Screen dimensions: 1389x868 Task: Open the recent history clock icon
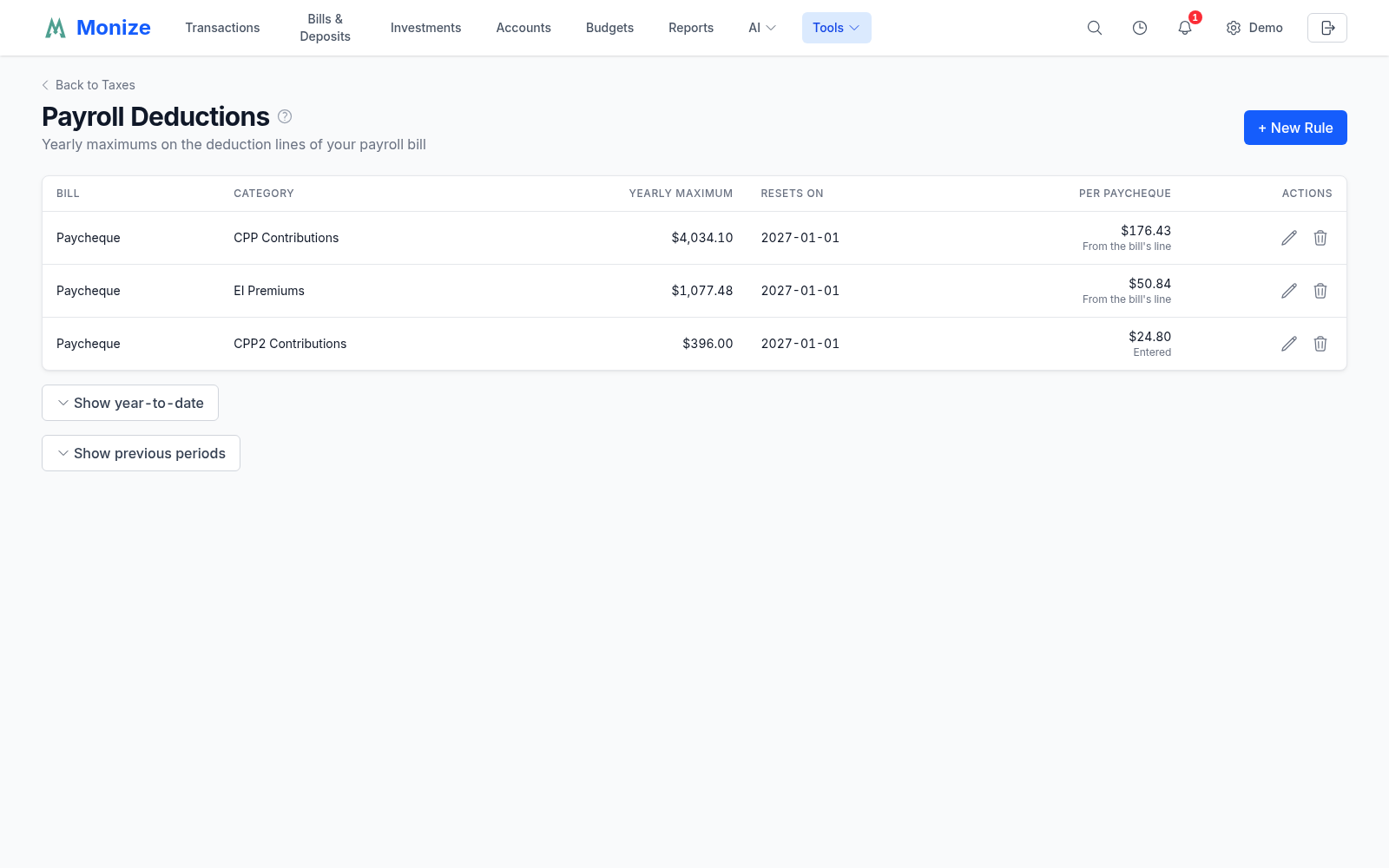(x=1140, y=28)
